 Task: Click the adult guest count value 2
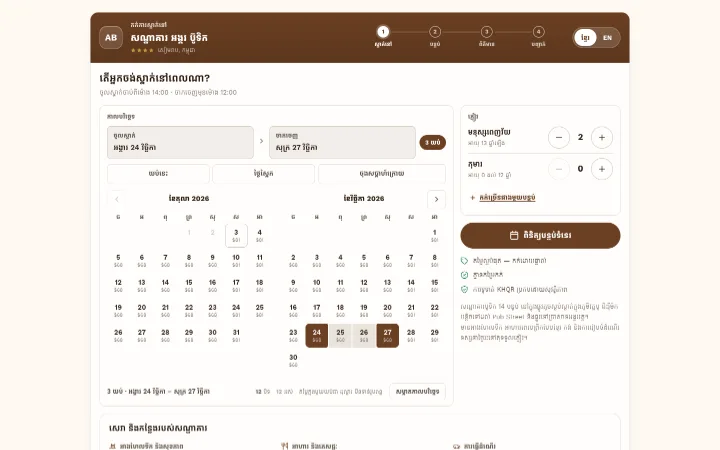(x=580, y=137)
